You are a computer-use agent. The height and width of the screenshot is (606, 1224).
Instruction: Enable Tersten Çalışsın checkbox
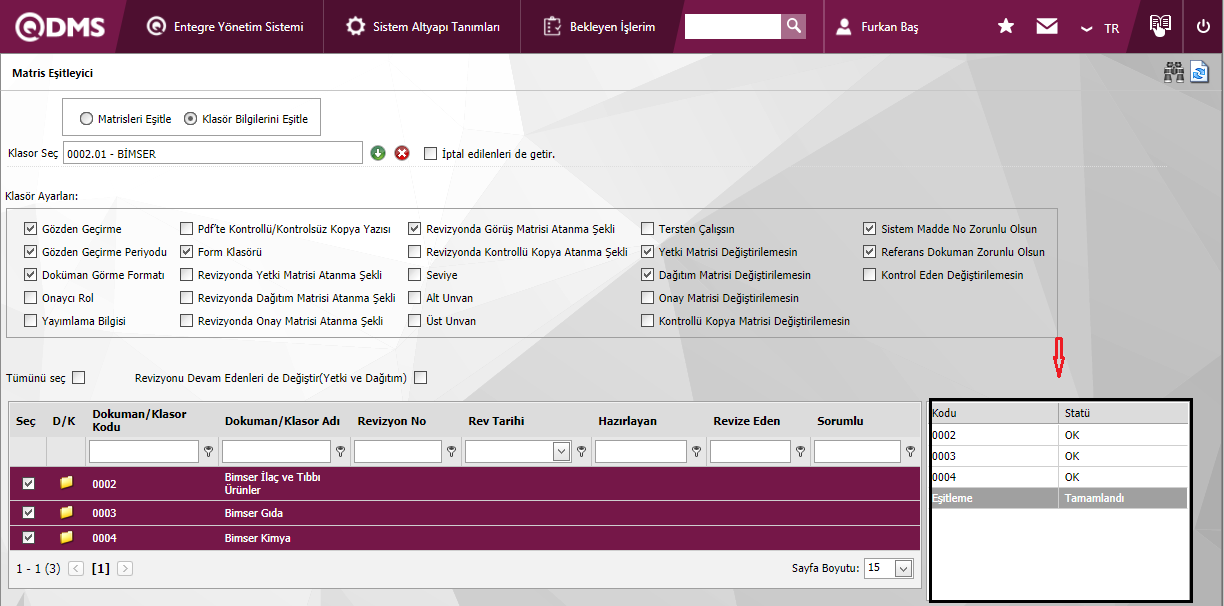tap(648, 229)
